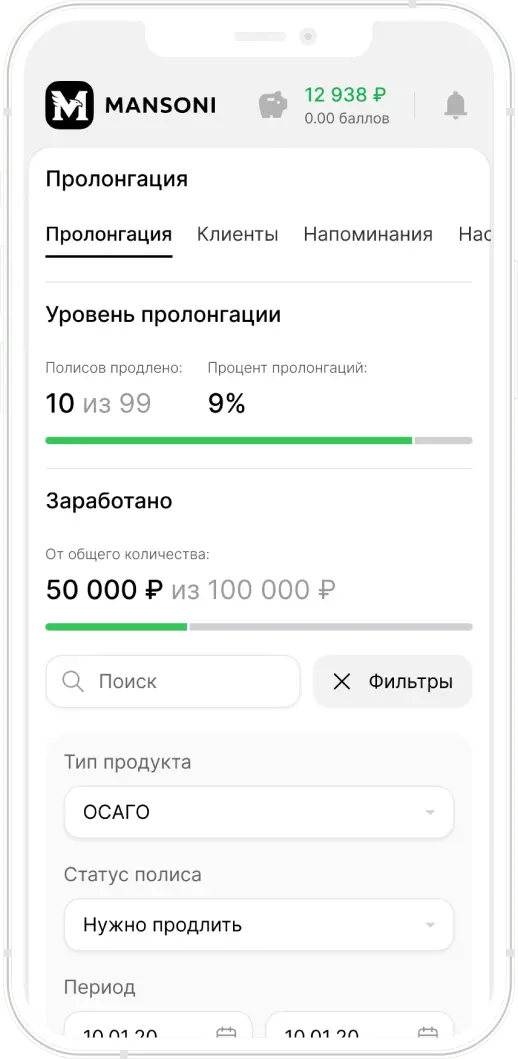Focus the Поиск search input field

[x=173, y=681]
